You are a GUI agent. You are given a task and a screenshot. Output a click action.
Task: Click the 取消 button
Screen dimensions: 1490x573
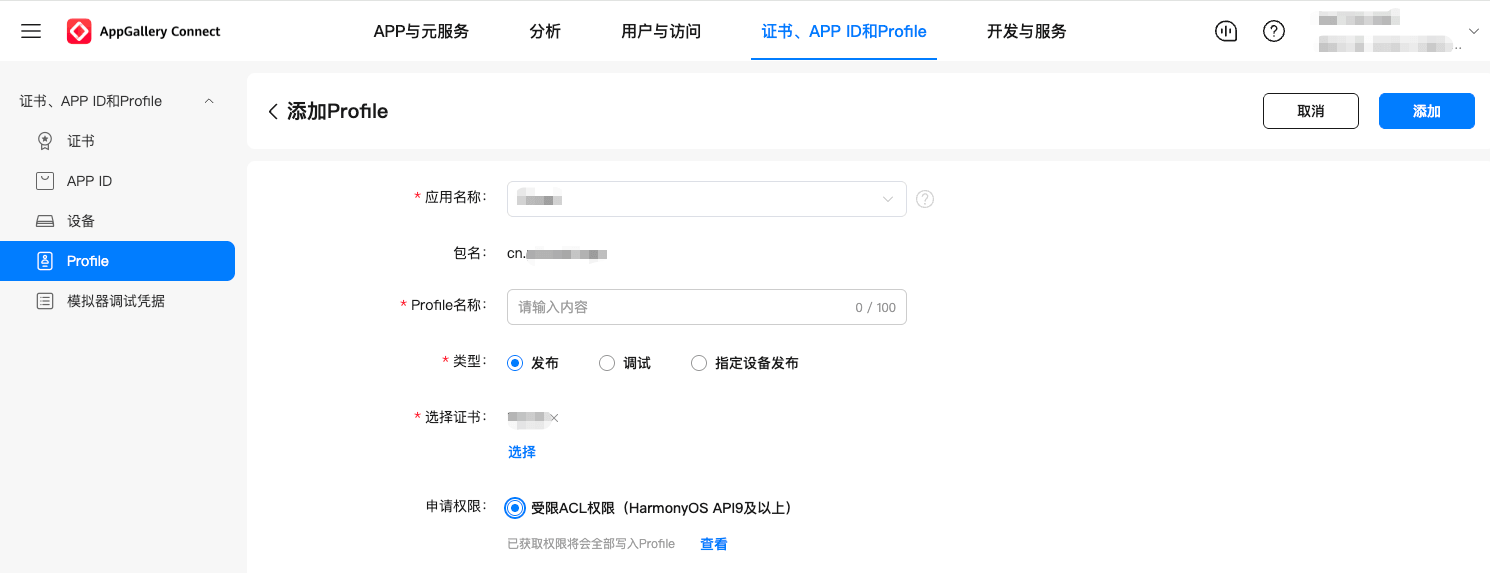[1311, 111]
